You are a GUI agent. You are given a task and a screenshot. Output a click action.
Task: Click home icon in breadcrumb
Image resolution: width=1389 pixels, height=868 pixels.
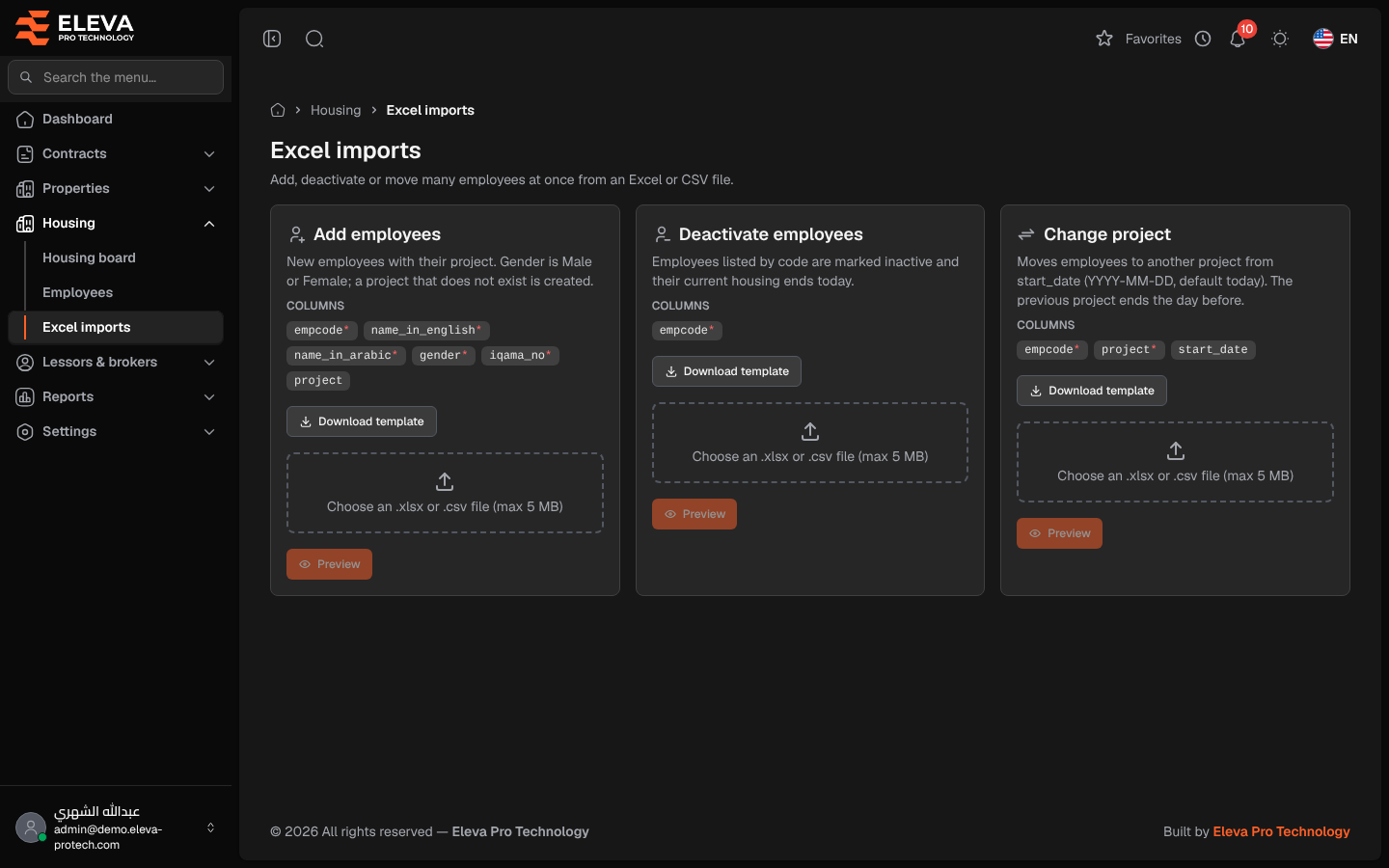pyautogui.click(x=278, y=110)
